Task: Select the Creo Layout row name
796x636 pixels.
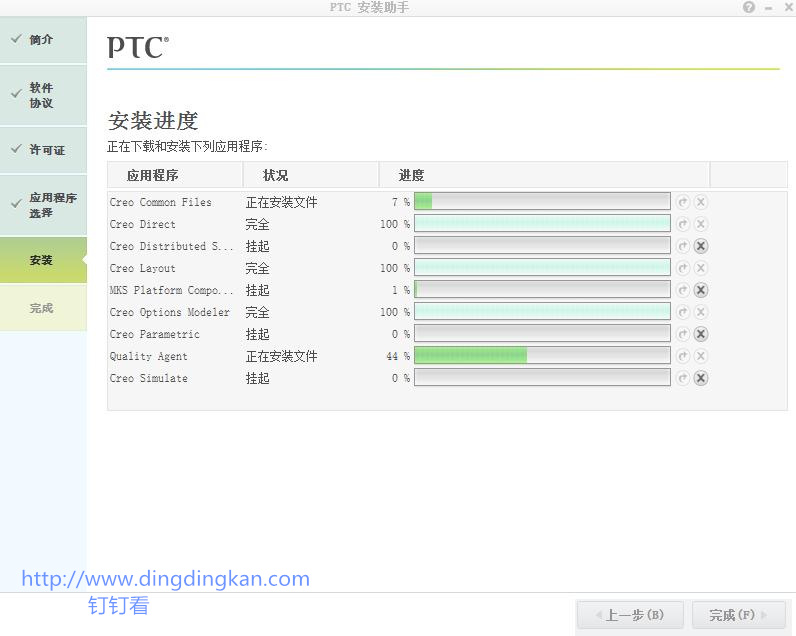Action: click(143, 268)
